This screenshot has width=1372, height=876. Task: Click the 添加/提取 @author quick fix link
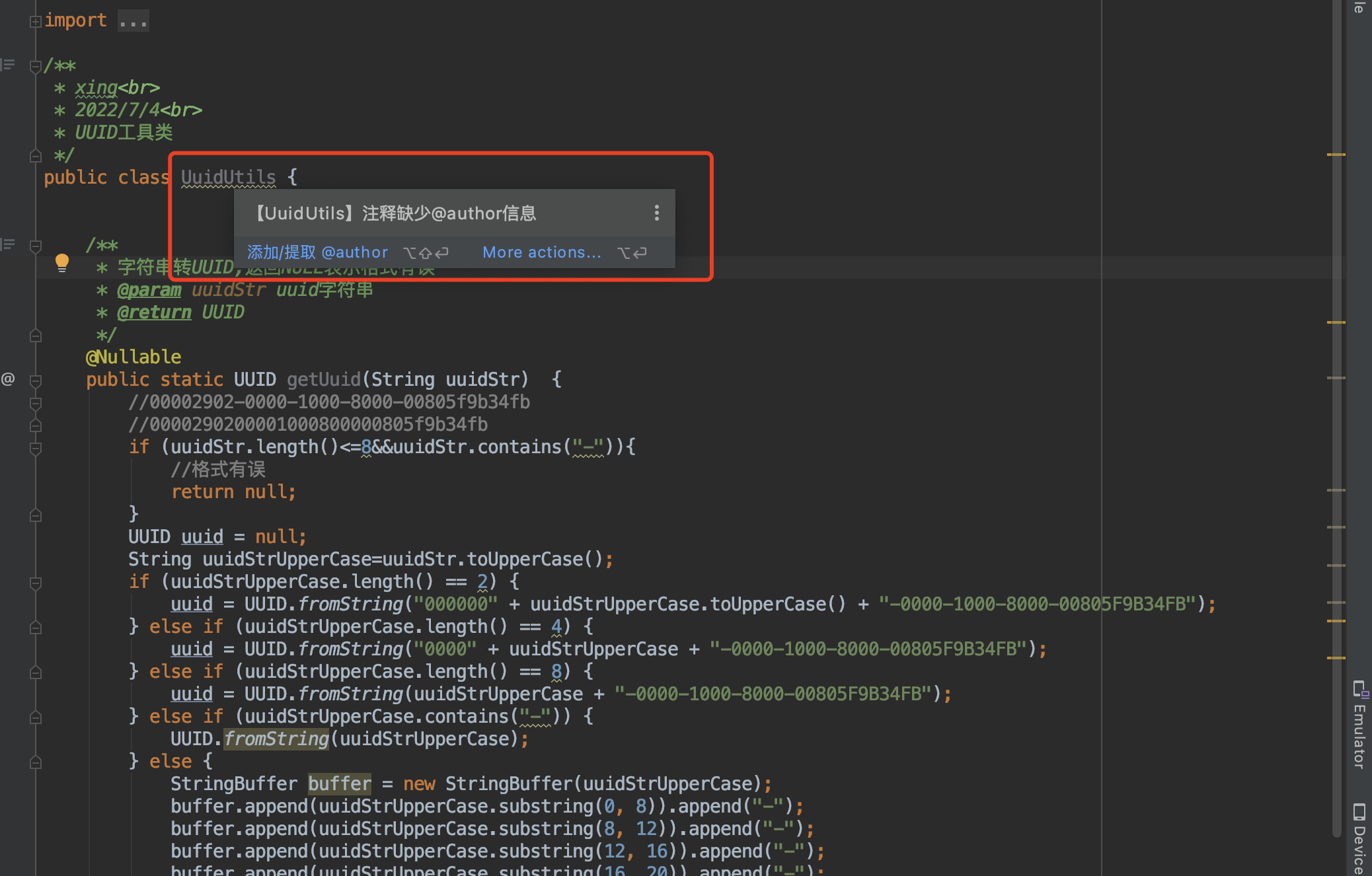[317, 252]
